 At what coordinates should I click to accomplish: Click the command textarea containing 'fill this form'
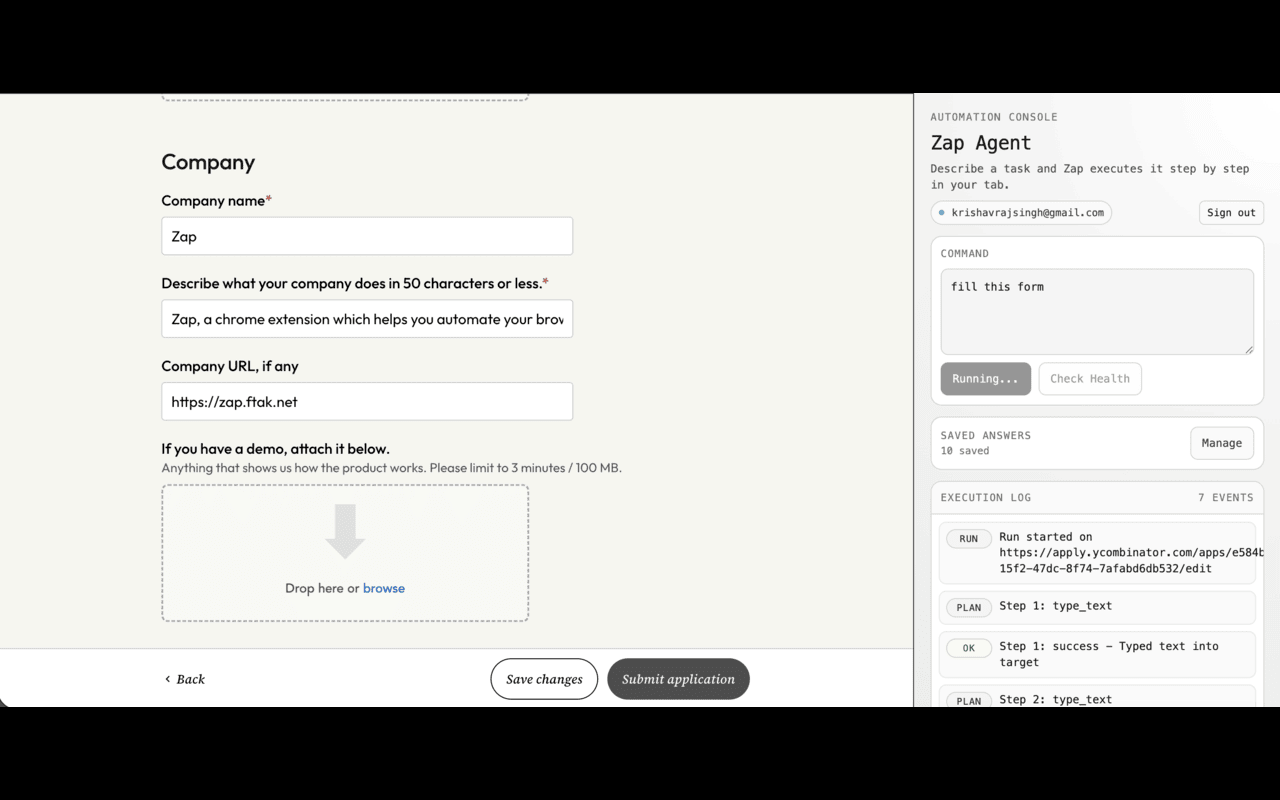[1097, 312]
